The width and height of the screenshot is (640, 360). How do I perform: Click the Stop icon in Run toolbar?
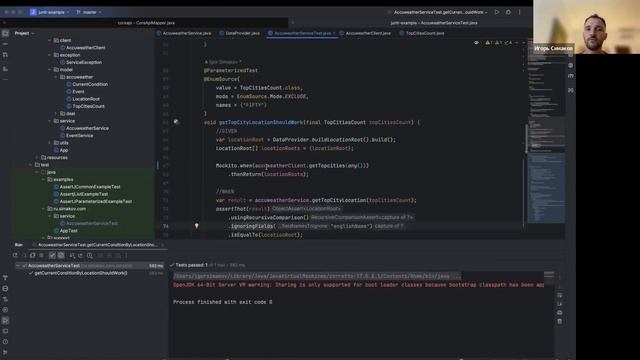point(41,256)
